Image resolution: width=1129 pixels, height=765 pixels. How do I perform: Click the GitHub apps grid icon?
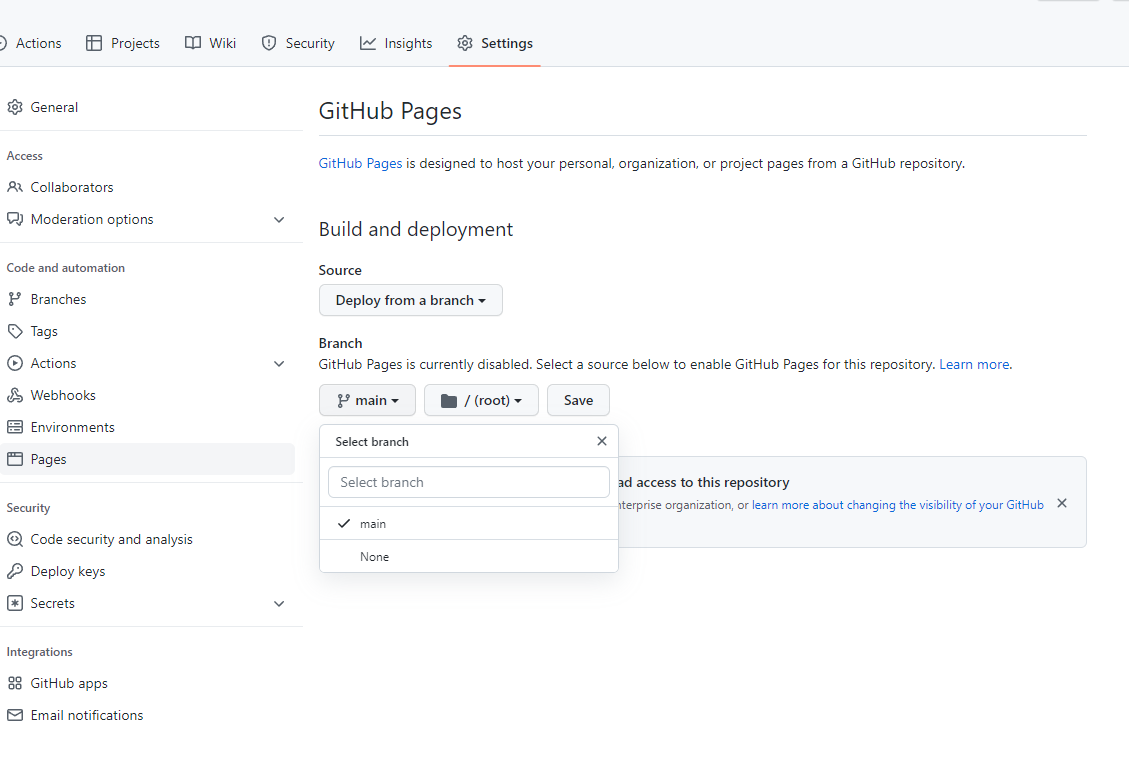tap(15, 683)
